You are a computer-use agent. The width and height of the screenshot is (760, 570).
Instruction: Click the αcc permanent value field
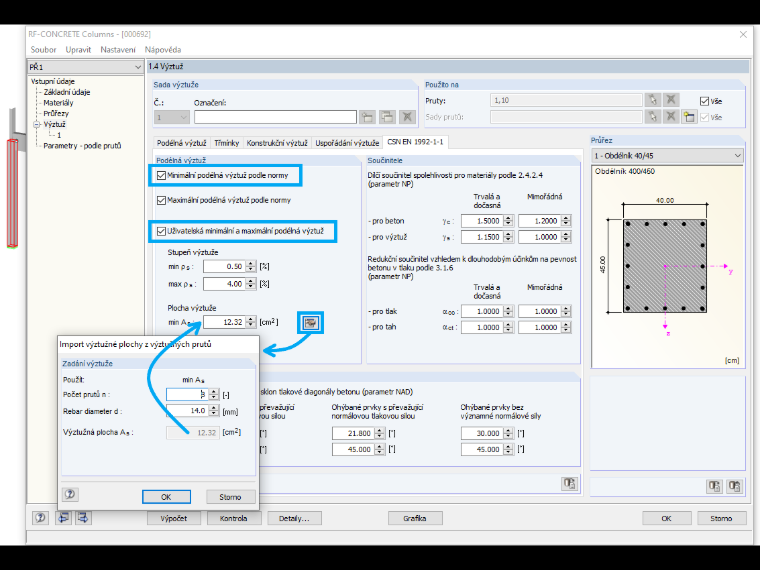click(482, 312)
